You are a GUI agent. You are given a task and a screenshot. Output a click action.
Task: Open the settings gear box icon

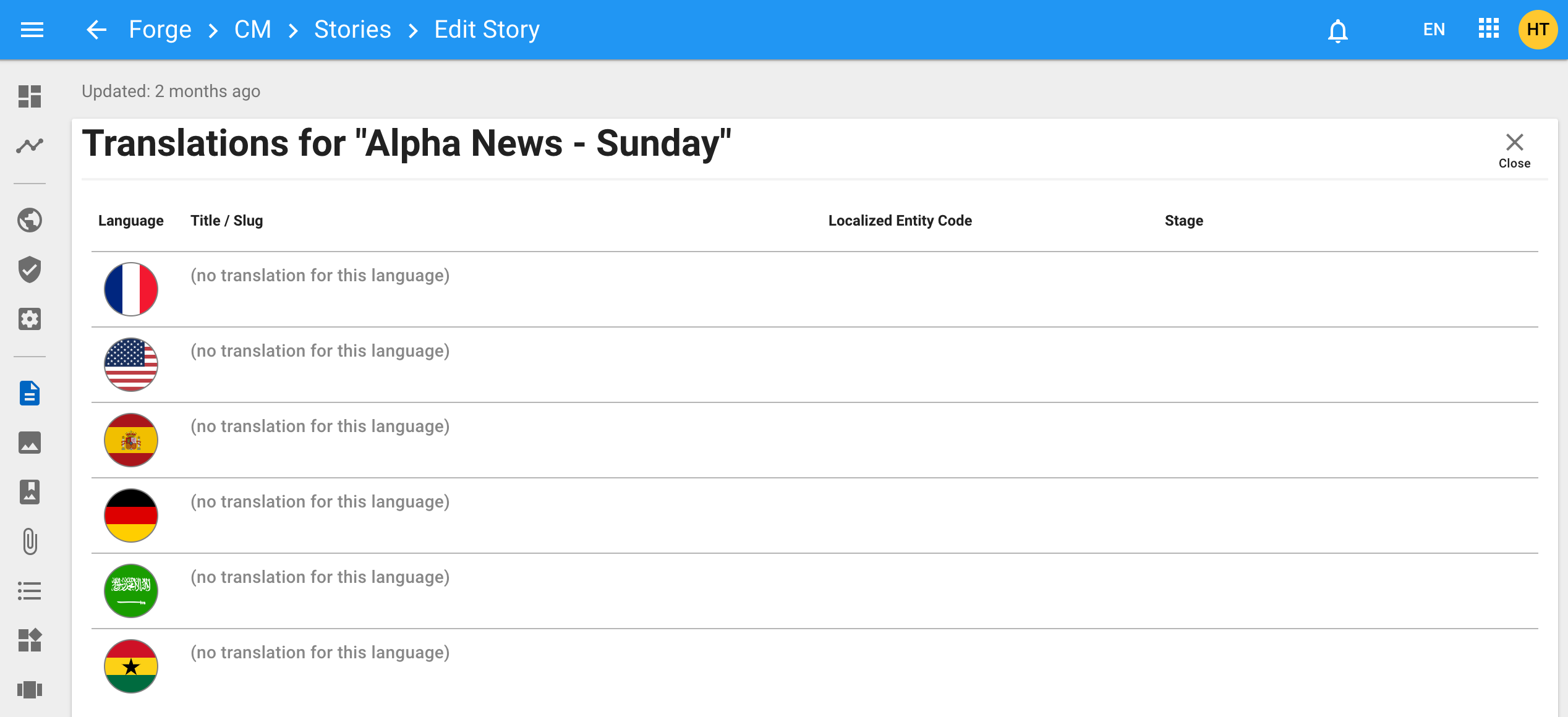(x=30, y=319)
